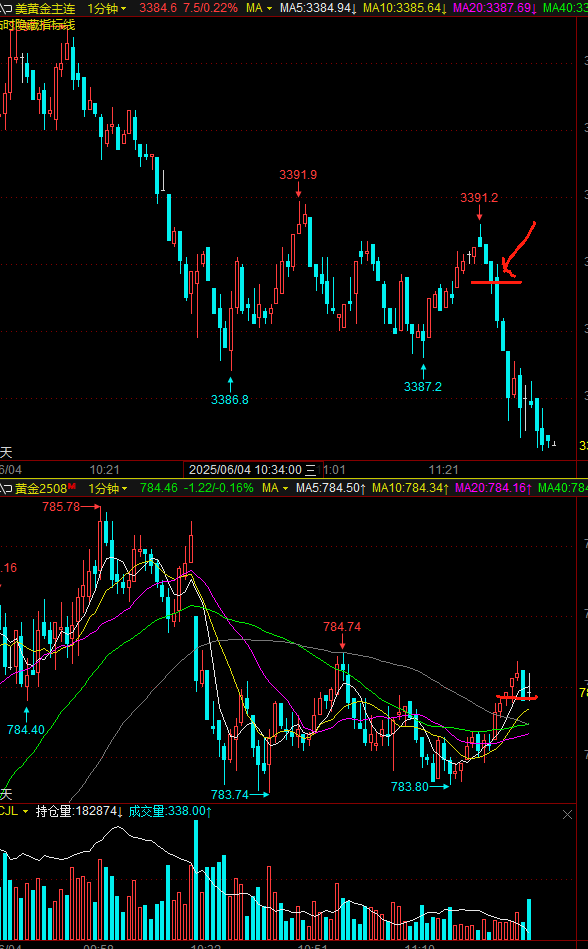Click the hand-drawn red arrow annotation
Screen dimensions: 588x949
(517, 251)
